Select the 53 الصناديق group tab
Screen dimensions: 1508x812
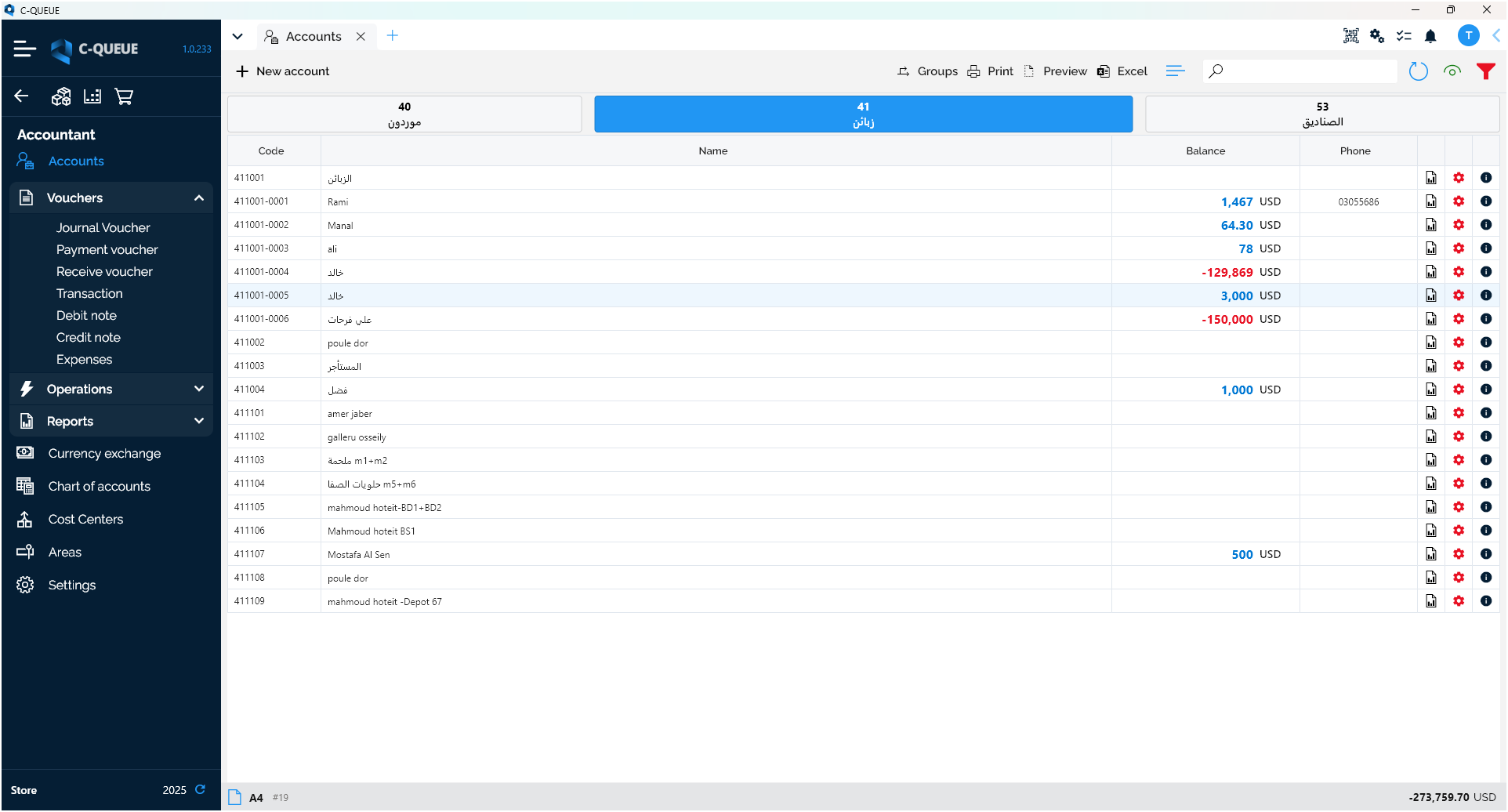(1321, 114)
